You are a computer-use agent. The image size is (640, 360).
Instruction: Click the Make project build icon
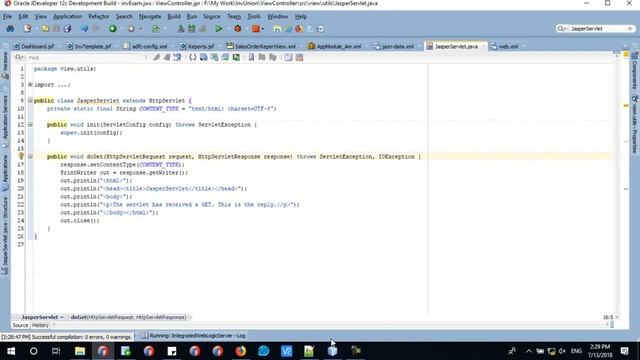click(181, 29)
